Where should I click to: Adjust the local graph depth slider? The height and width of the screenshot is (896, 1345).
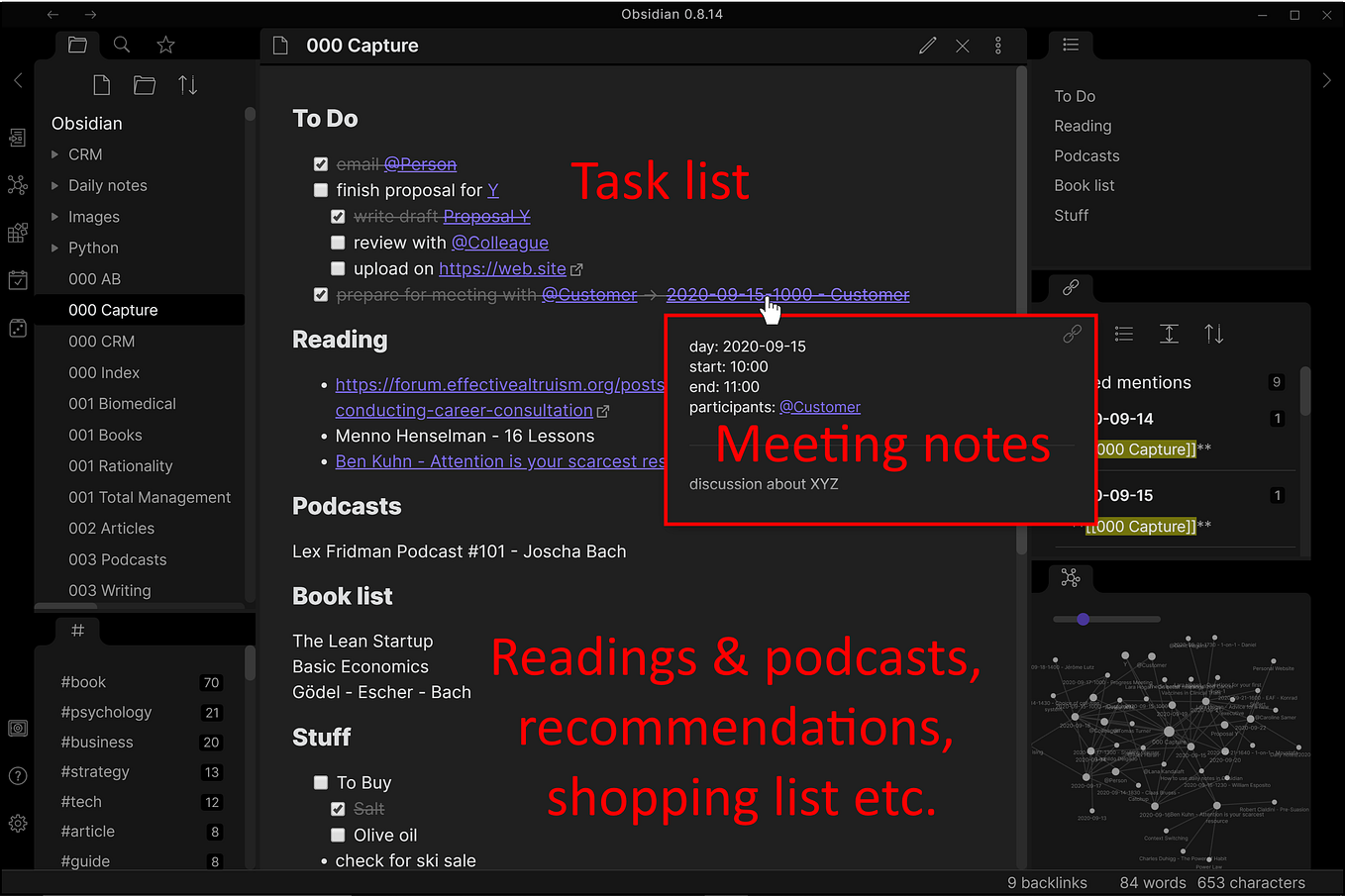point(1083,619)
